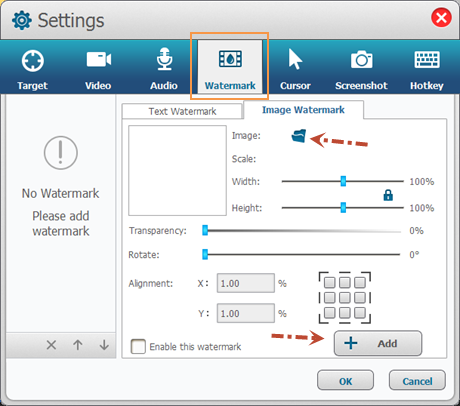Click the Transparency slider handle
Image resolution: width=460 pixels, height=406 pixels.
(x=205, y=230)
